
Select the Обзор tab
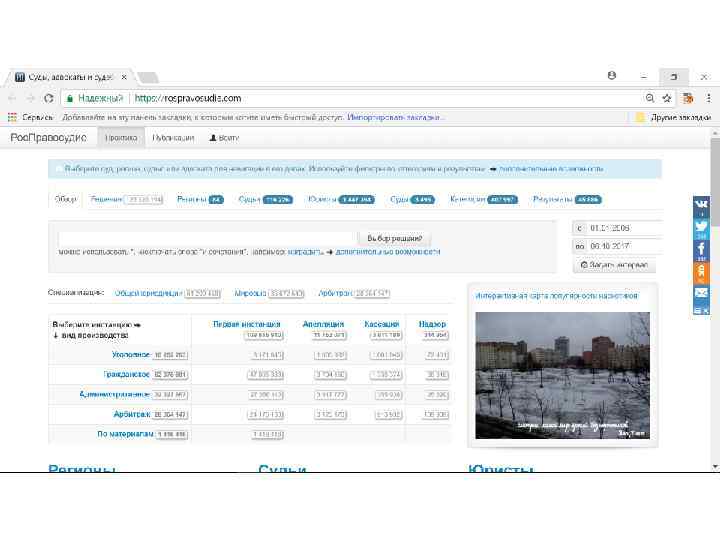click(x=66, y=199)
